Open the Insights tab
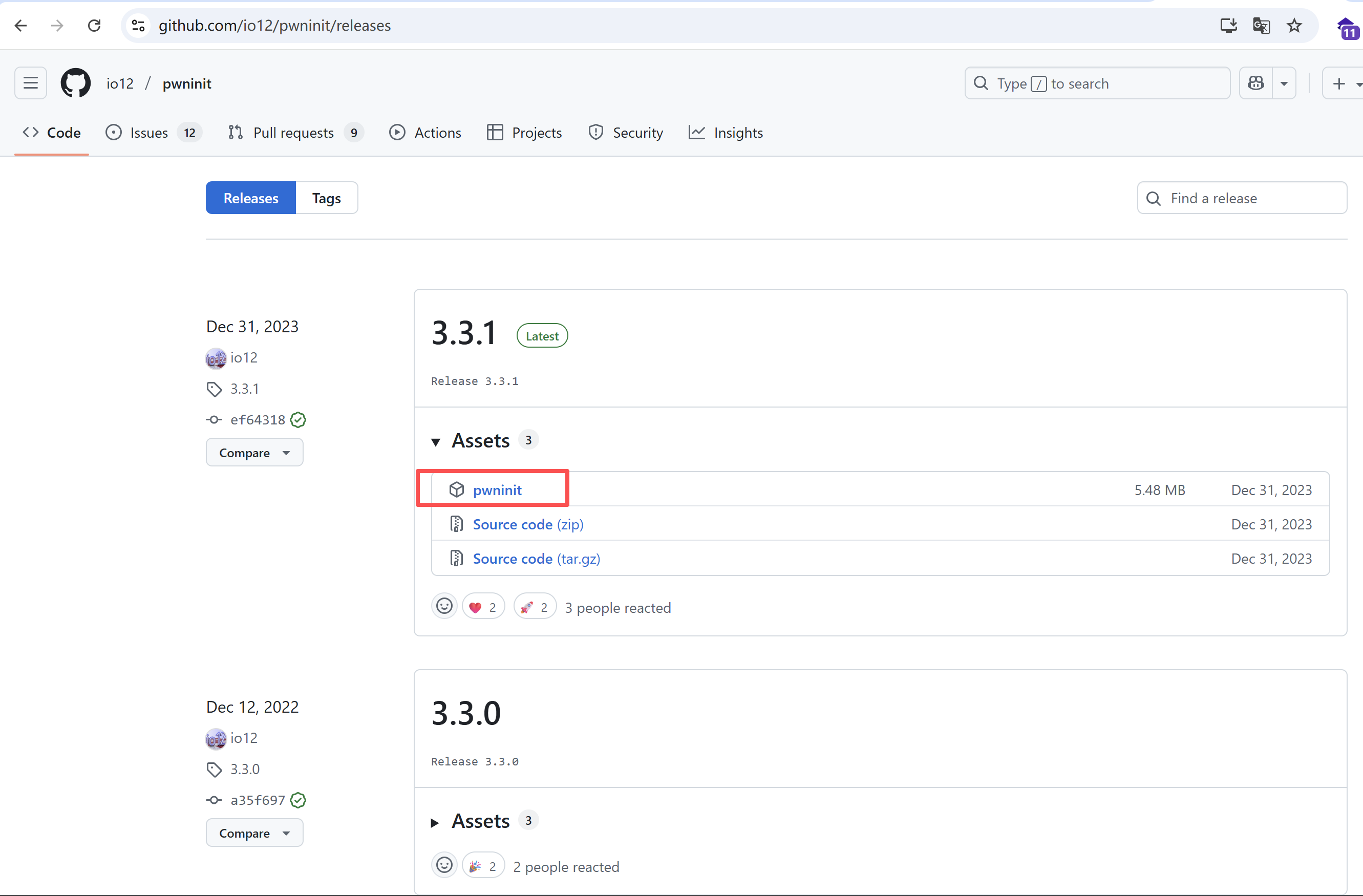 [x=726, y=133]
